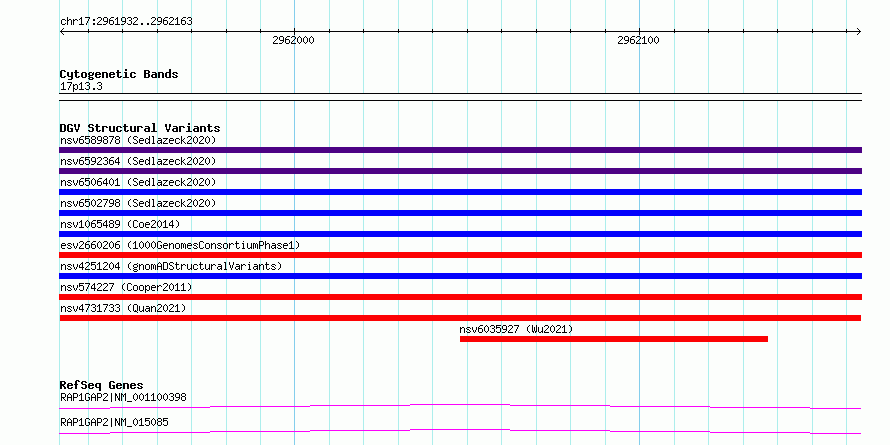Select the purple bar under nsv6589878
890x445 pixels.
coord(460,150)
